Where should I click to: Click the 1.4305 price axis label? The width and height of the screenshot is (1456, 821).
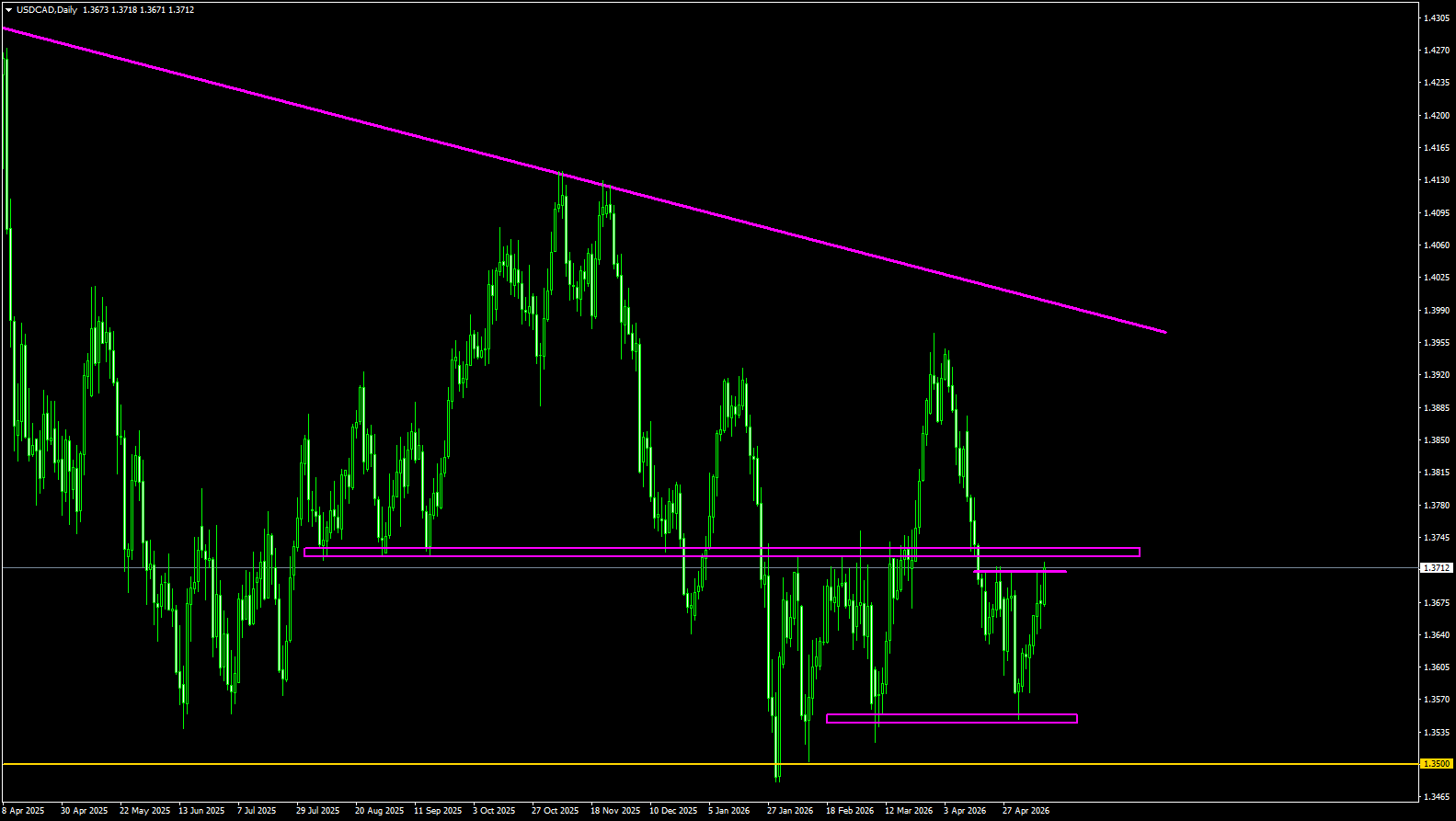click(x=1437, y=17)
